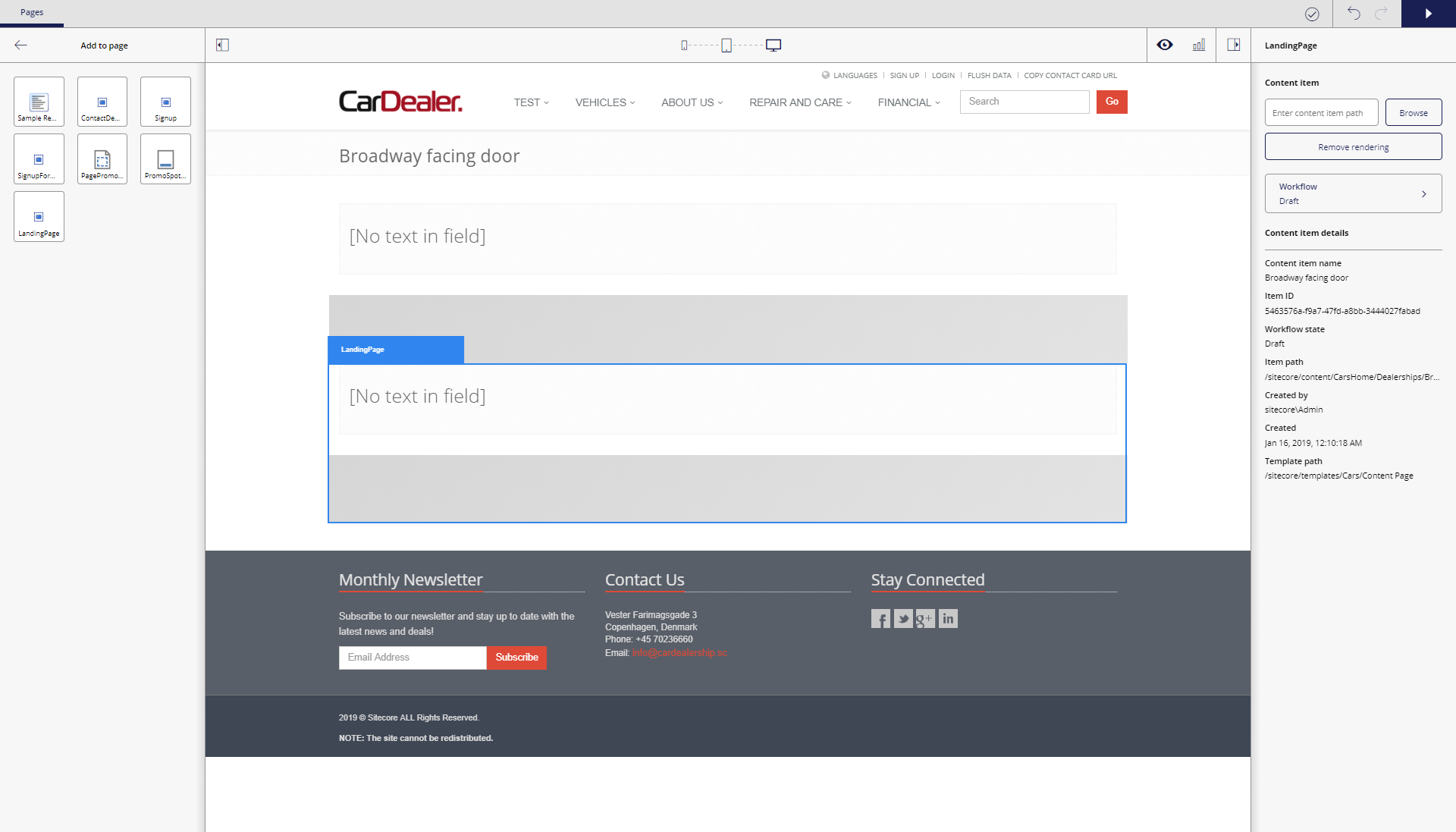Focus the content item path field

click(x=1321, y=113)
